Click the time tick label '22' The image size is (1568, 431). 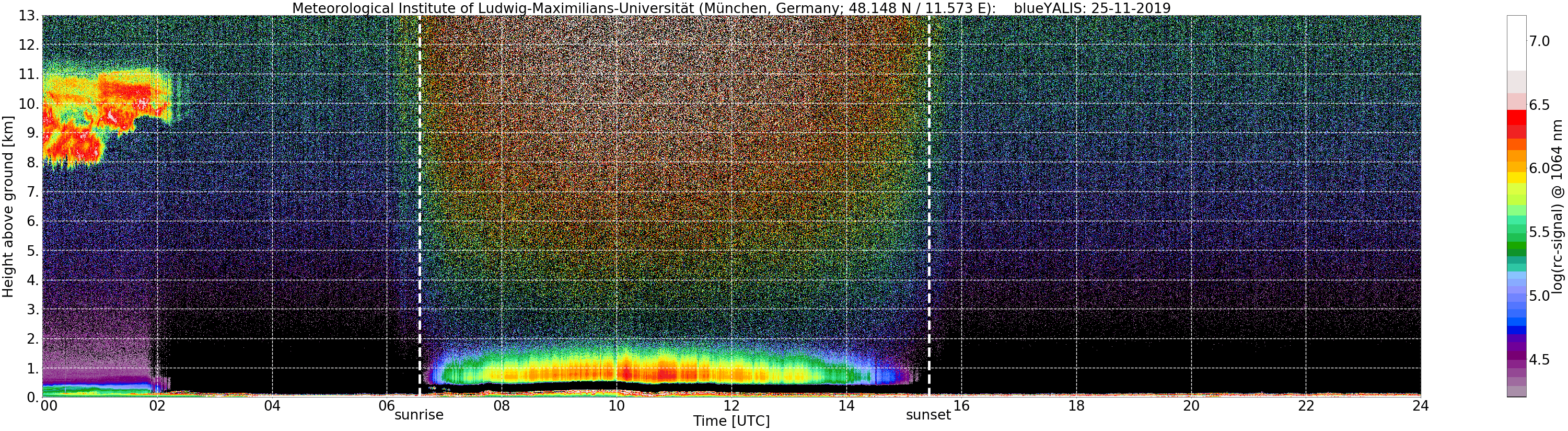tap(1306, 405)
